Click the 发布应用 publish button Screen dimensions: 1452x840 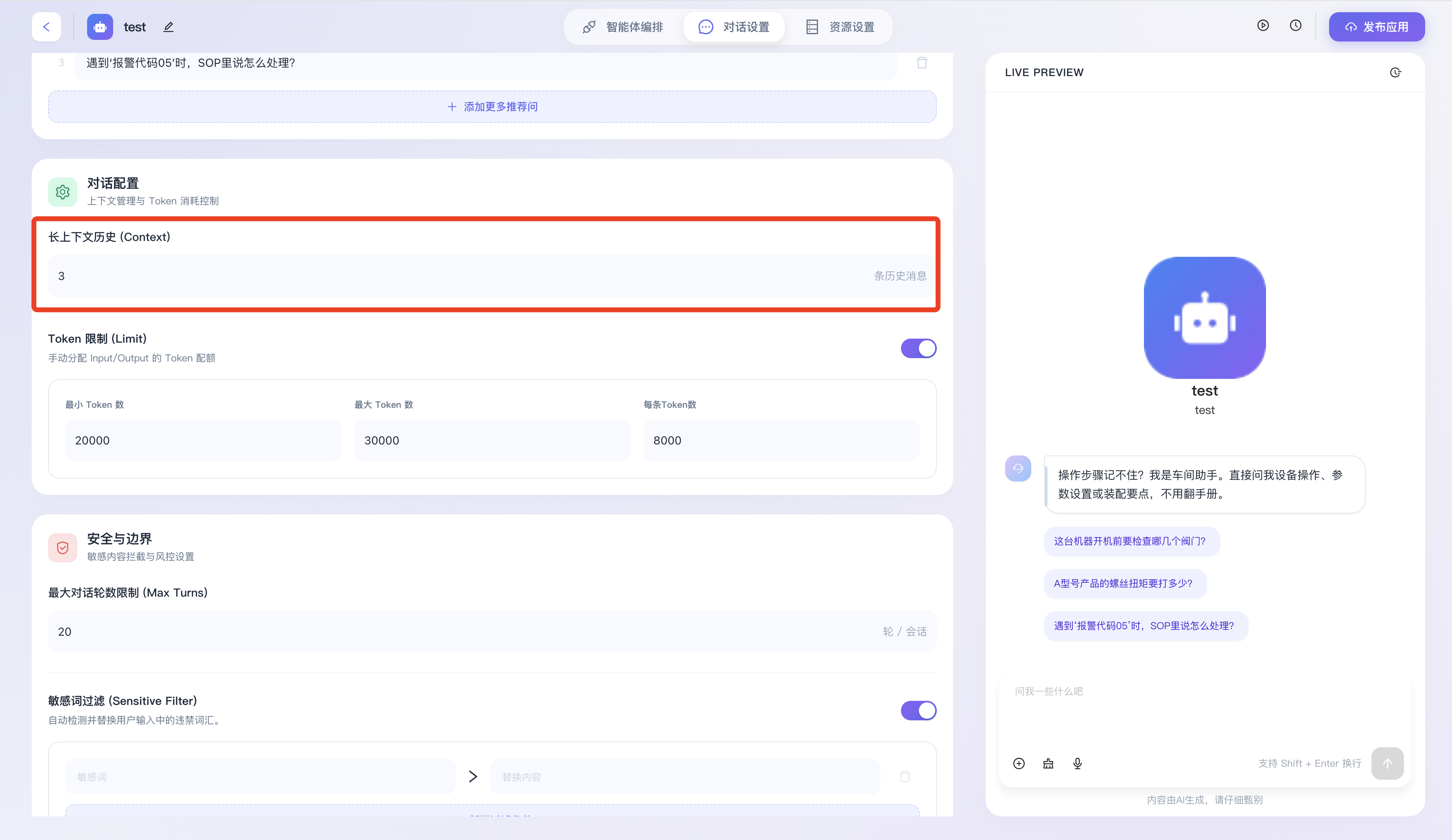pyautogui.click(x=1377, y=27)
